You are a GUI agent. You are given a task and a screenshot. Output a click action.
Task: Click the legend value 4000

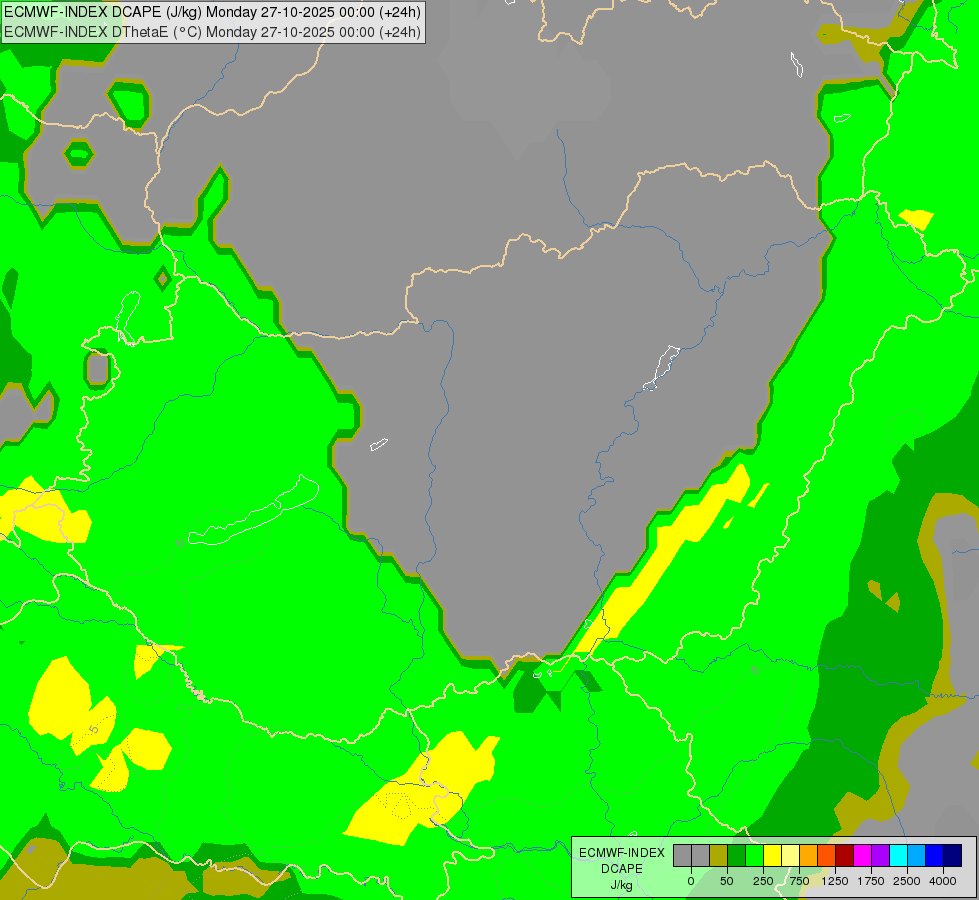coord(943,881)
